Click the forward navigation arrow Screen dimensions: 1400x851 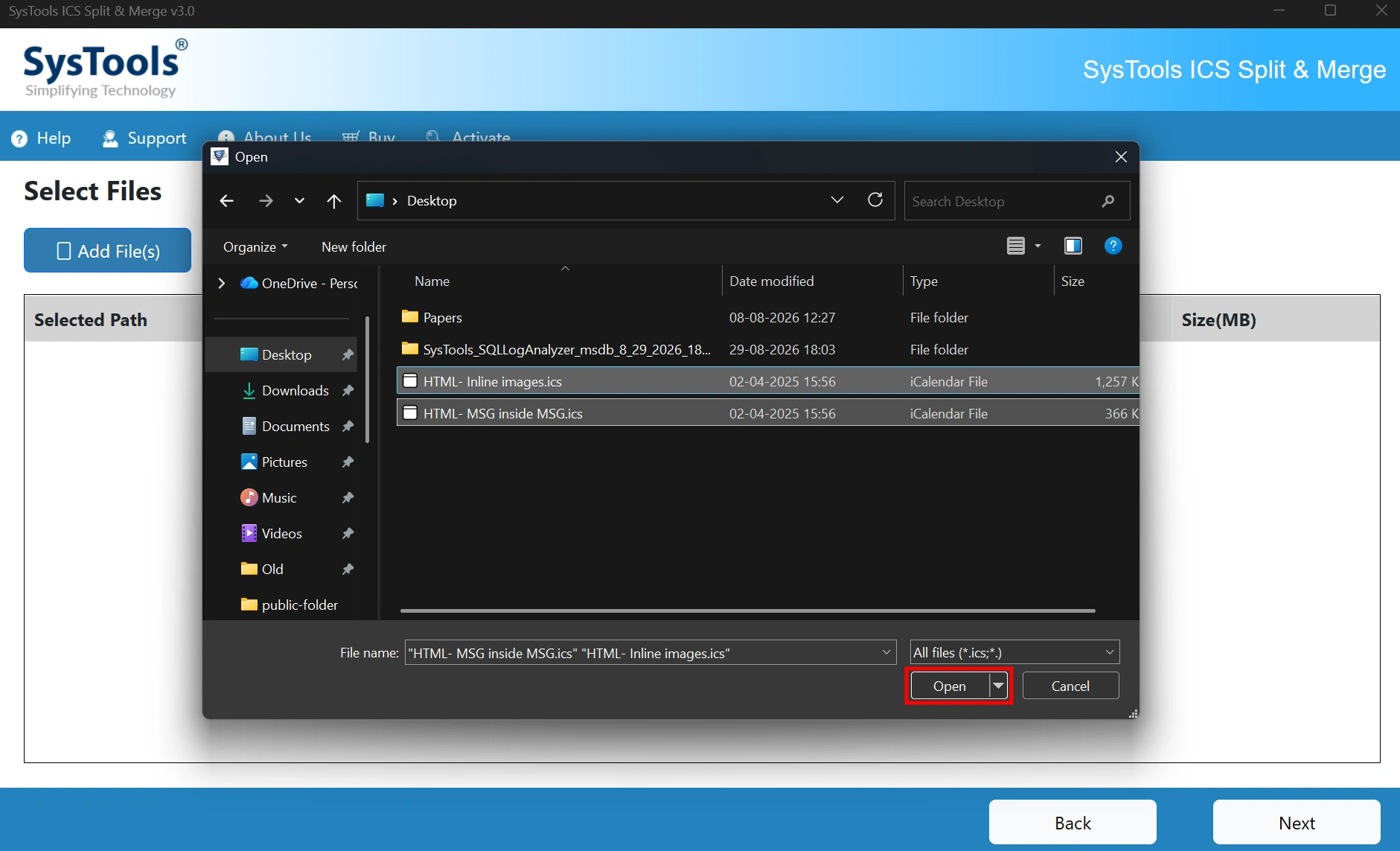tap(266, 201)
